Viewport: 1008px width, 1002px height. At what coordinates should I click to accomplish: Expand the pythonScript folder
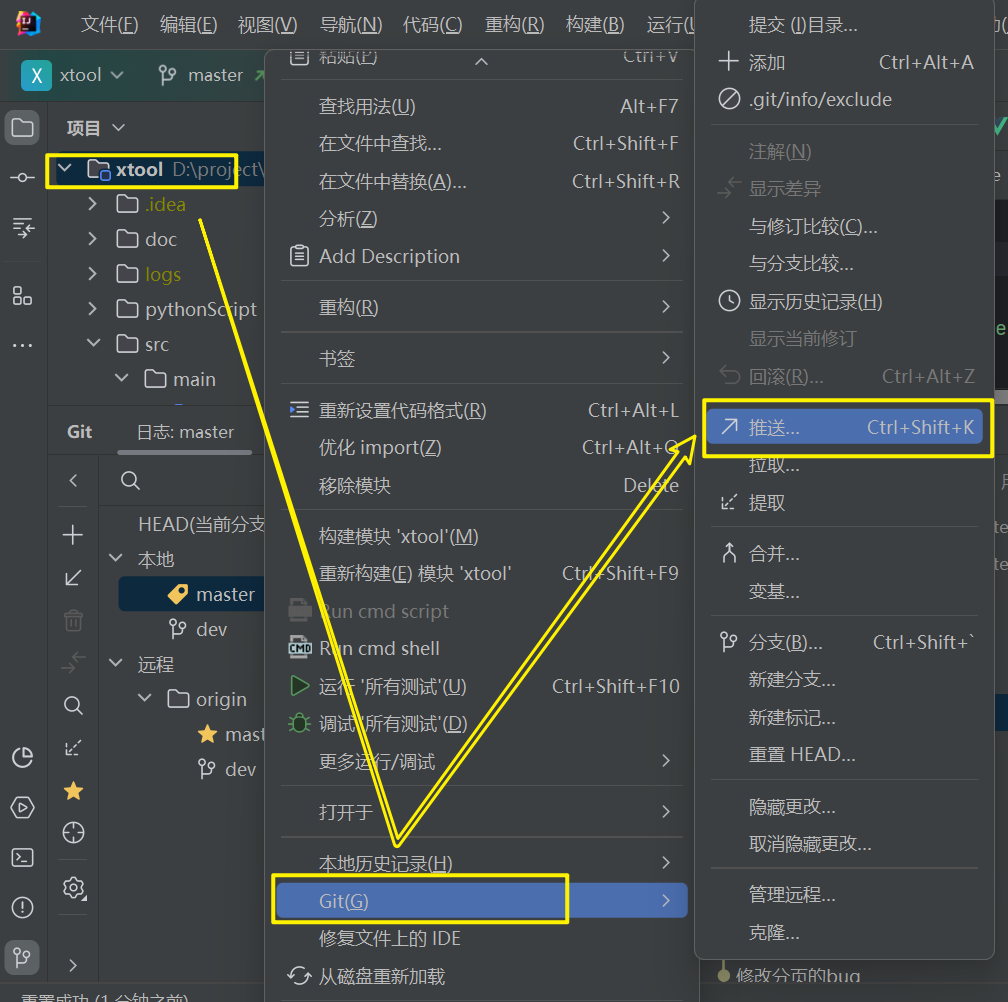(x=93, y=309)
